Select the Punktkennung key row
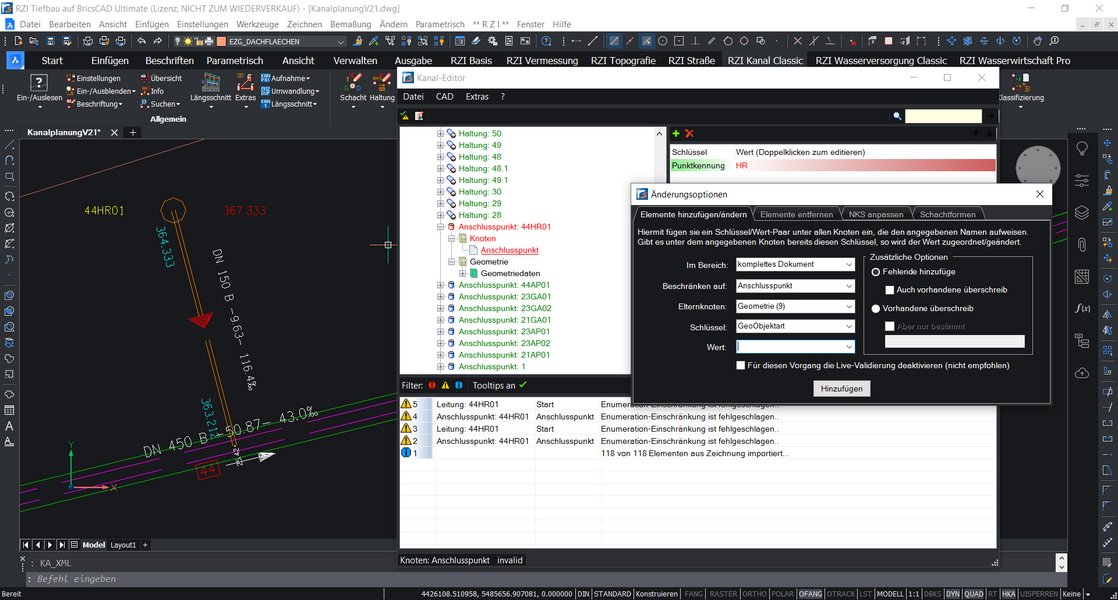The width and height of the screenshot is (1118, 600). pyautogui.click(x=832, y=165)
